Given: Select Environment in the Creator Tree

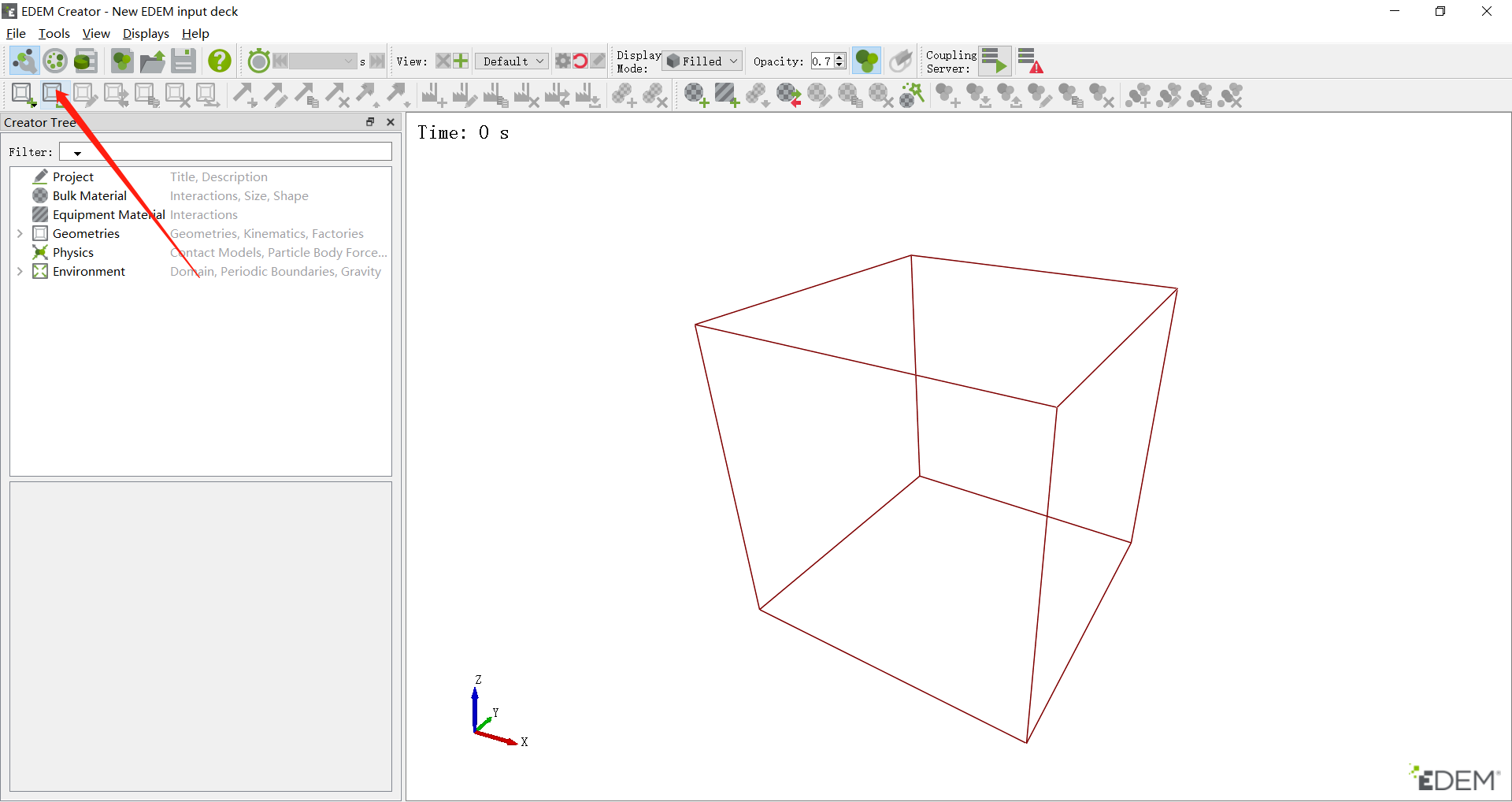Looking at the screenshot, I should coord(89,271).
